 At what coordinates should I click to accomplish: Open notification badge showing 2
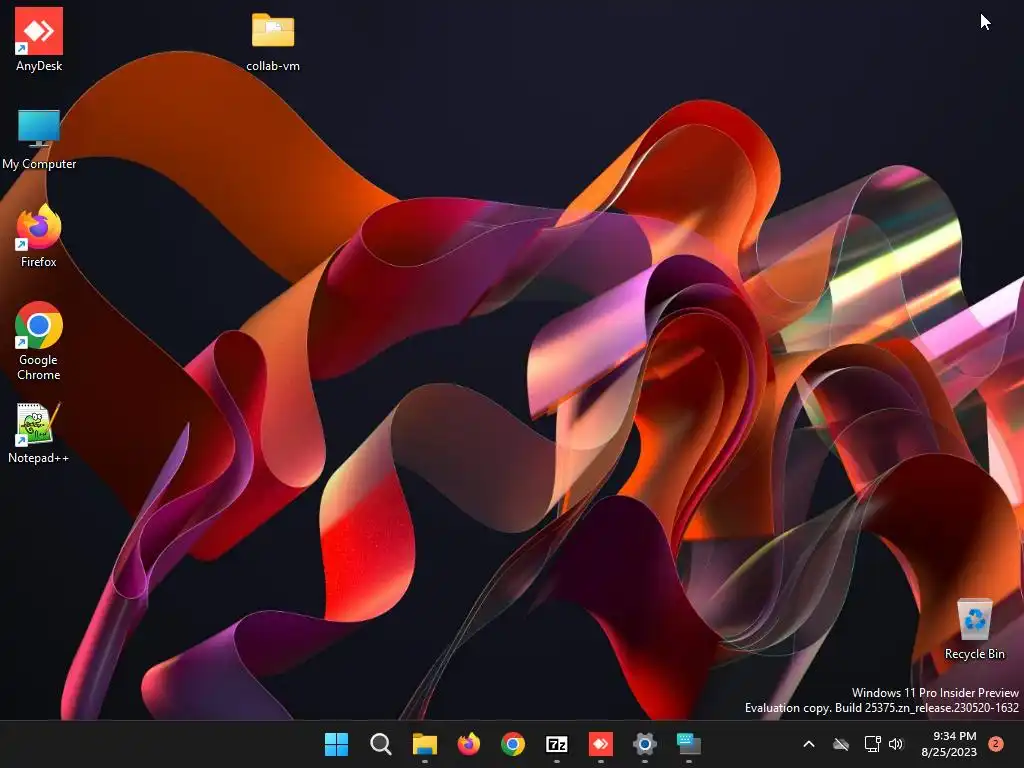click(996, 744)
